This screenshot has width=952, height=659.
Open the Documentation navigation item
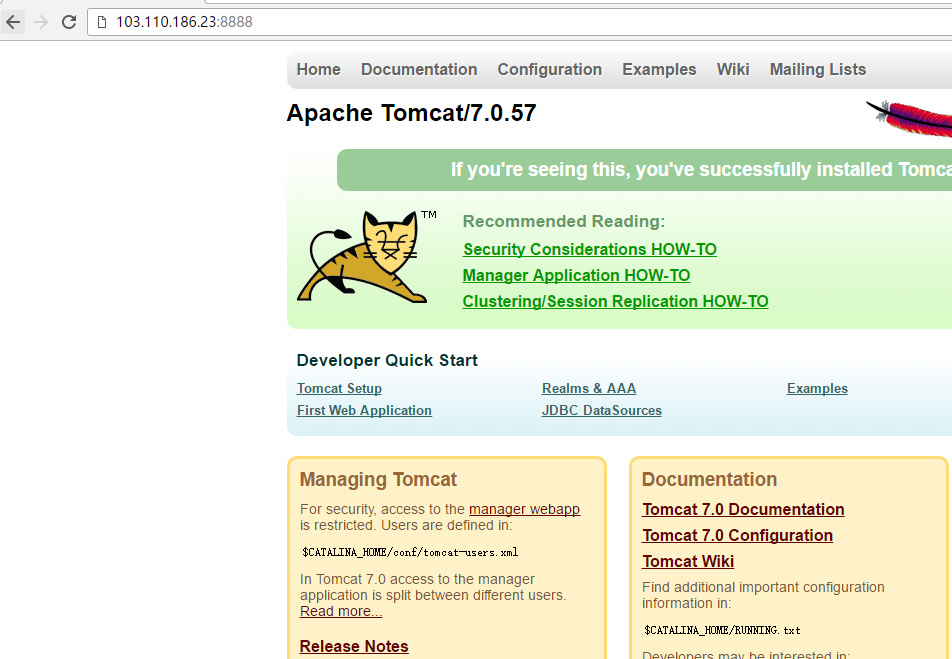pyautogui.click(x=419, y=69)
